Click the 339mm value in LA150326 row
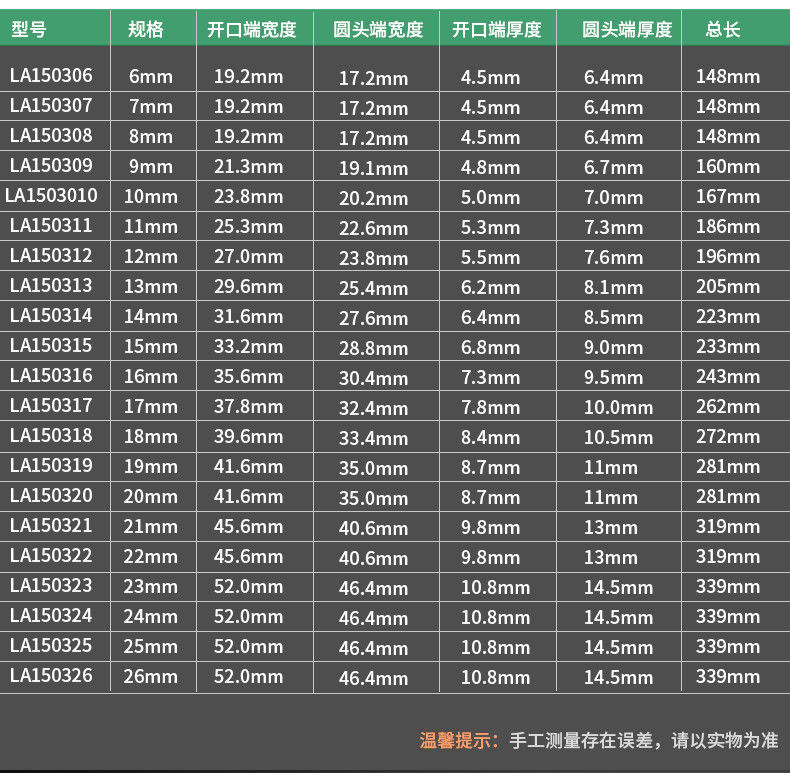The image size is (790, 773). click(728, 676)
